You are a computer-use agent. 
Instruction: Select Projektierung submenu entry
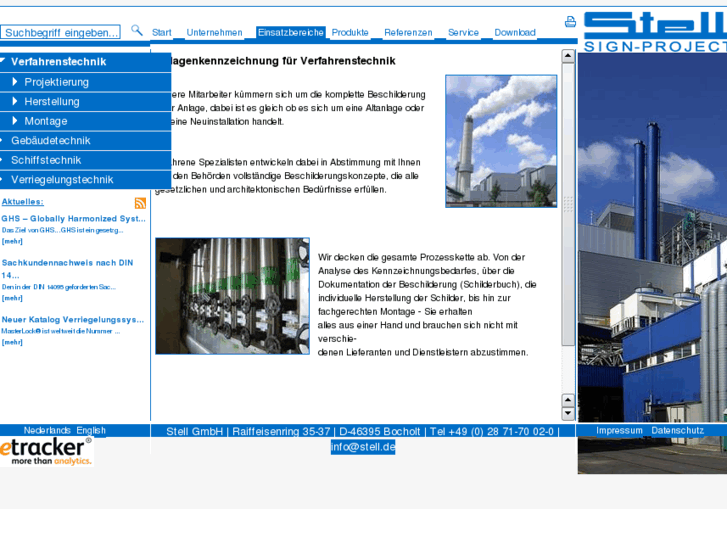pos(57,82)
